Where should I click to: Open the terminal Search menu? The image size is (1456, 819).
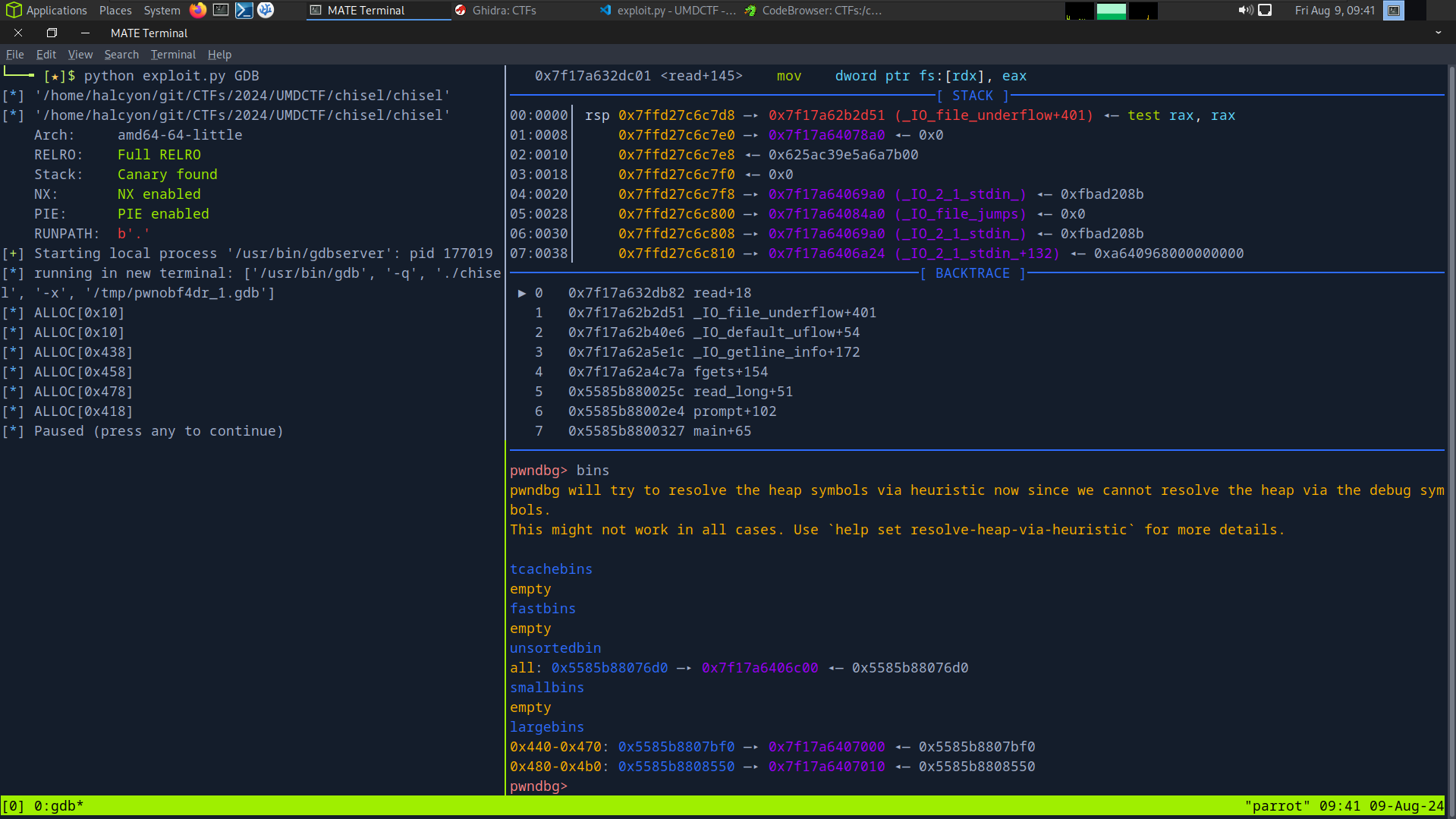121,55
